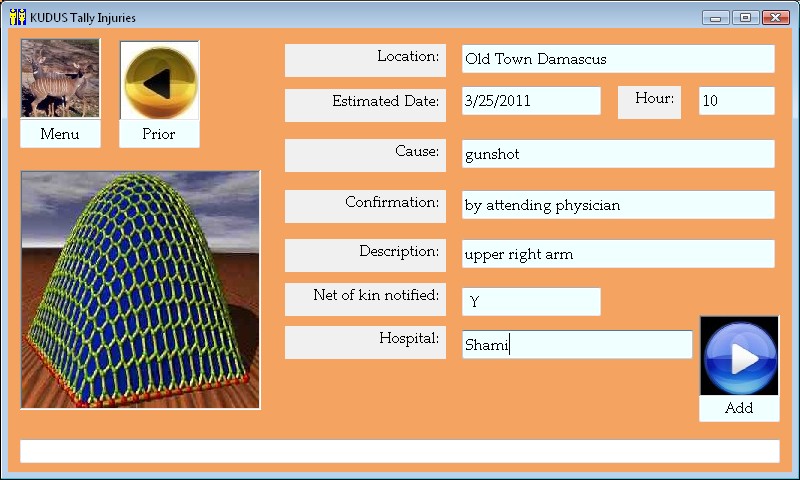Screen dimensions: 800x480
Task: Click the golden back-arrow Prior icon
Action: (160, 80)
